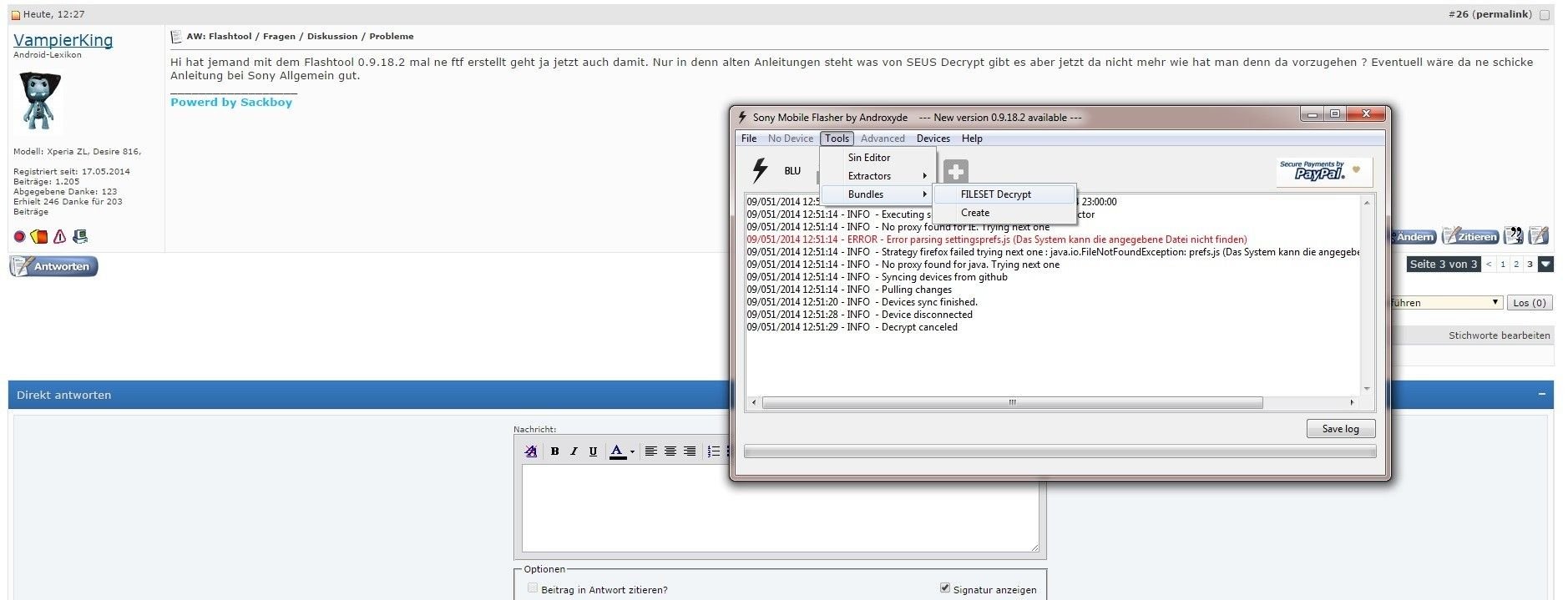Click 'No Device' in Flasher menu bar

click(x=790, y=139)
